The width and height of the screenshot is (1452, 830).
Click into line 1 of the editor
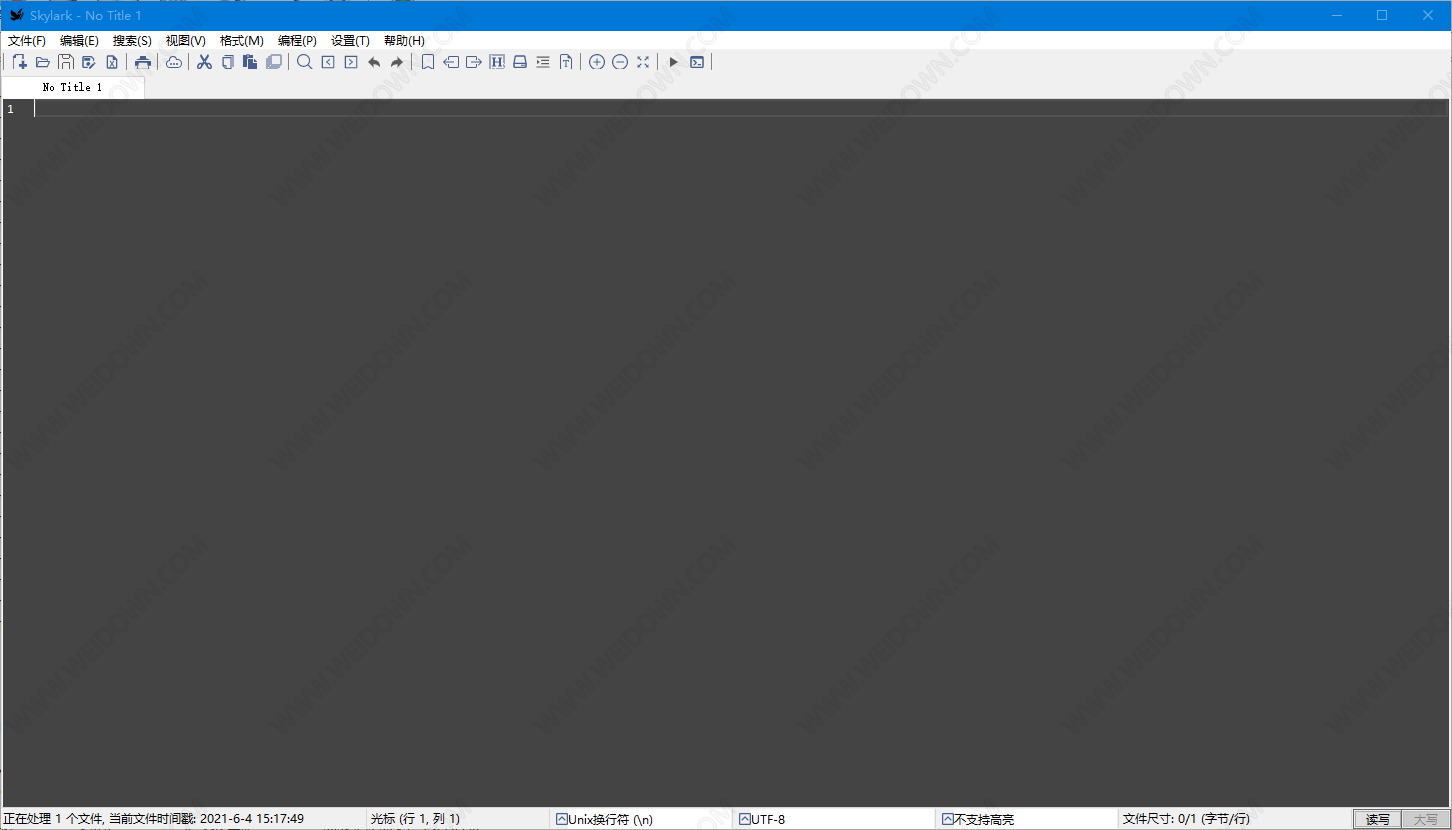pos(741,108)
